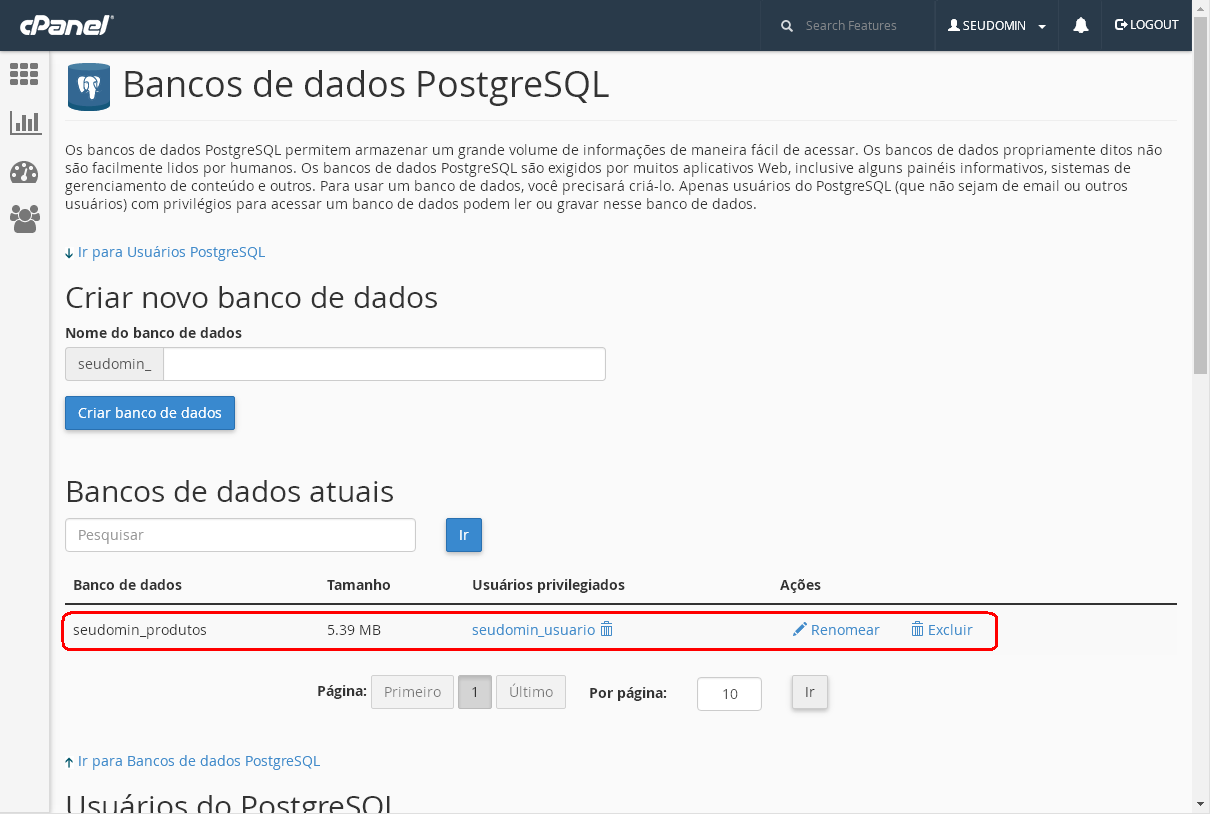1210x814 pixels.
Task: Click the Página: label
Action: point(342,690)
